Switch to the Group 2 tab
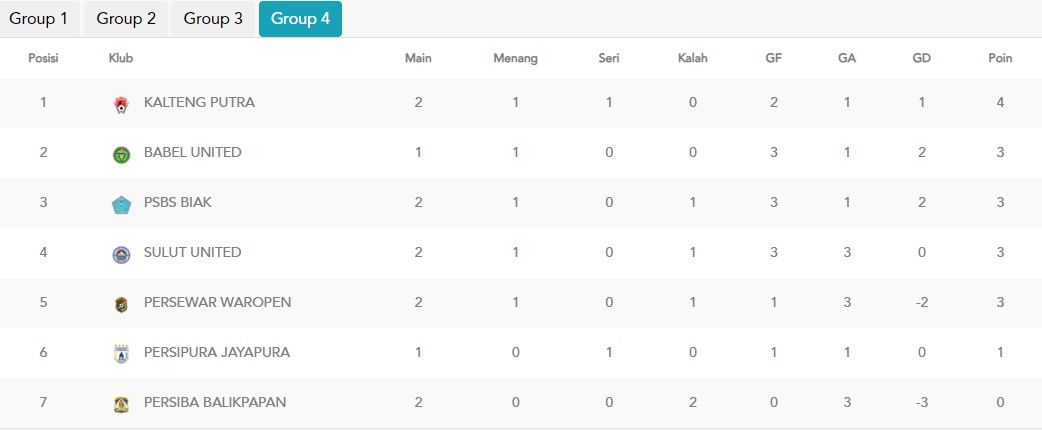The height and width of the screenshot is (430, 1042). pyautogui.click(x=126, y=19)
